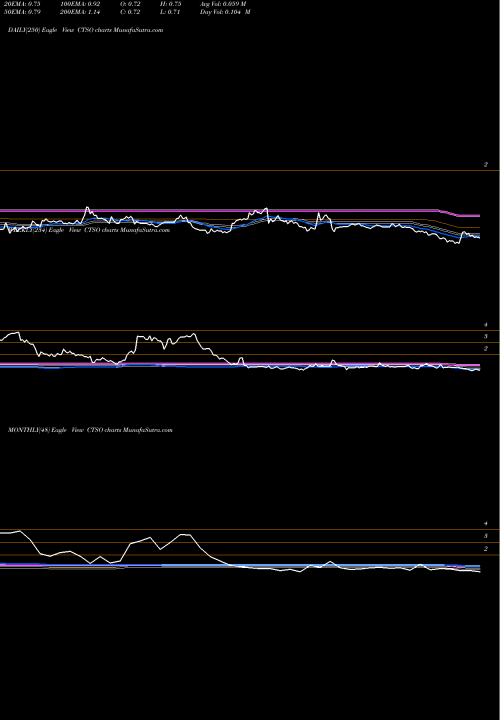Click the 100EMA: 0.92 value
The width and height of the screenshot is (500, 720).
point(80,4)
